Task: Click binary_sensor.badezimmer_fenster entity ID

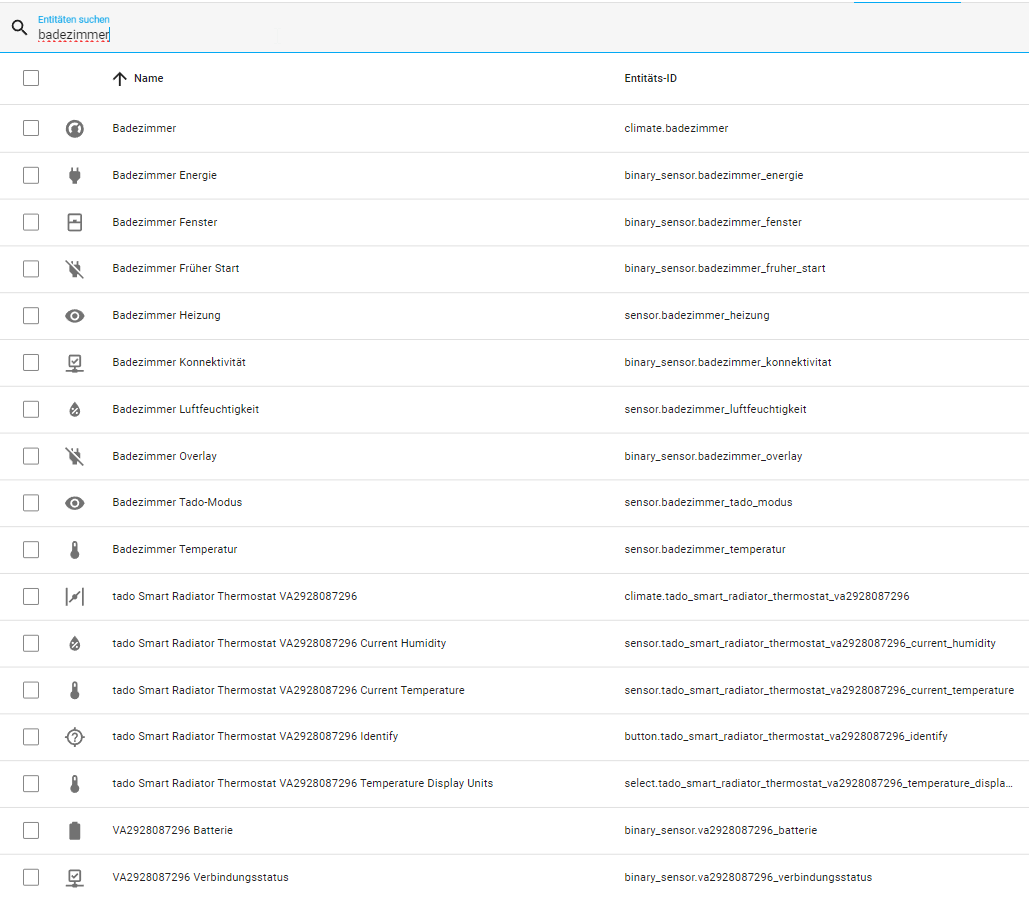Action: (713, 222)
